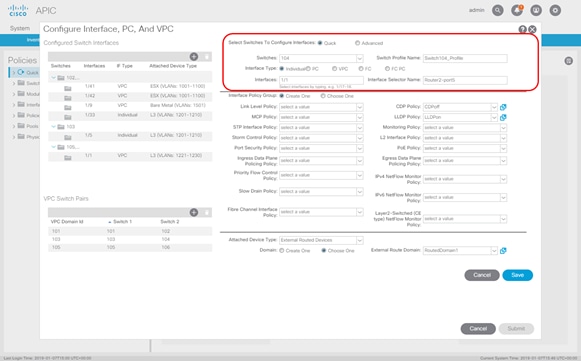Click the folder icon for interface 1/1
The image size is (581, 361).
(68, 158)
